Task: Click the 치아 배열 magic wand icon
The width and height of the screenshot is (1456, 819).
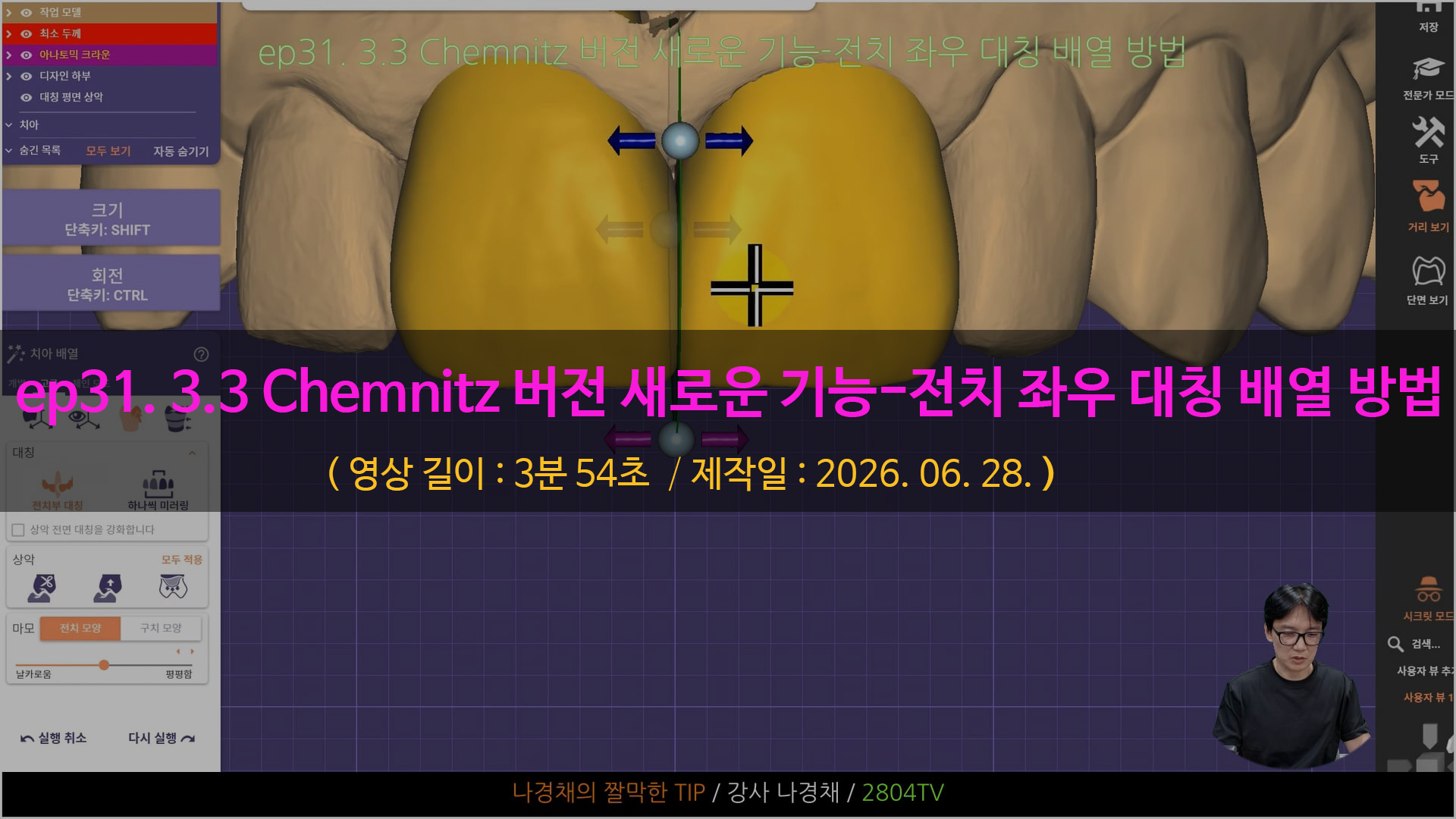Action: (x=15, y=353)
